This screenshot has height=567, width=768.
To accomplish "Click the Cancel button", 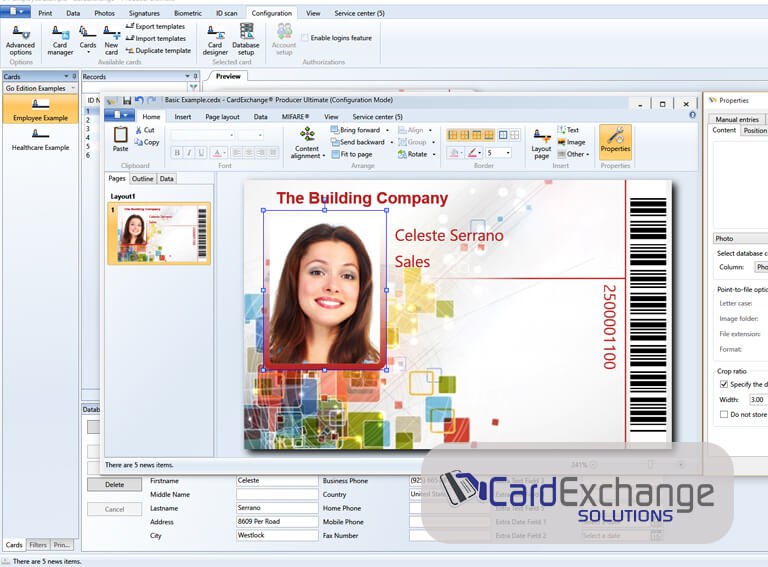I will coord(114,509).
